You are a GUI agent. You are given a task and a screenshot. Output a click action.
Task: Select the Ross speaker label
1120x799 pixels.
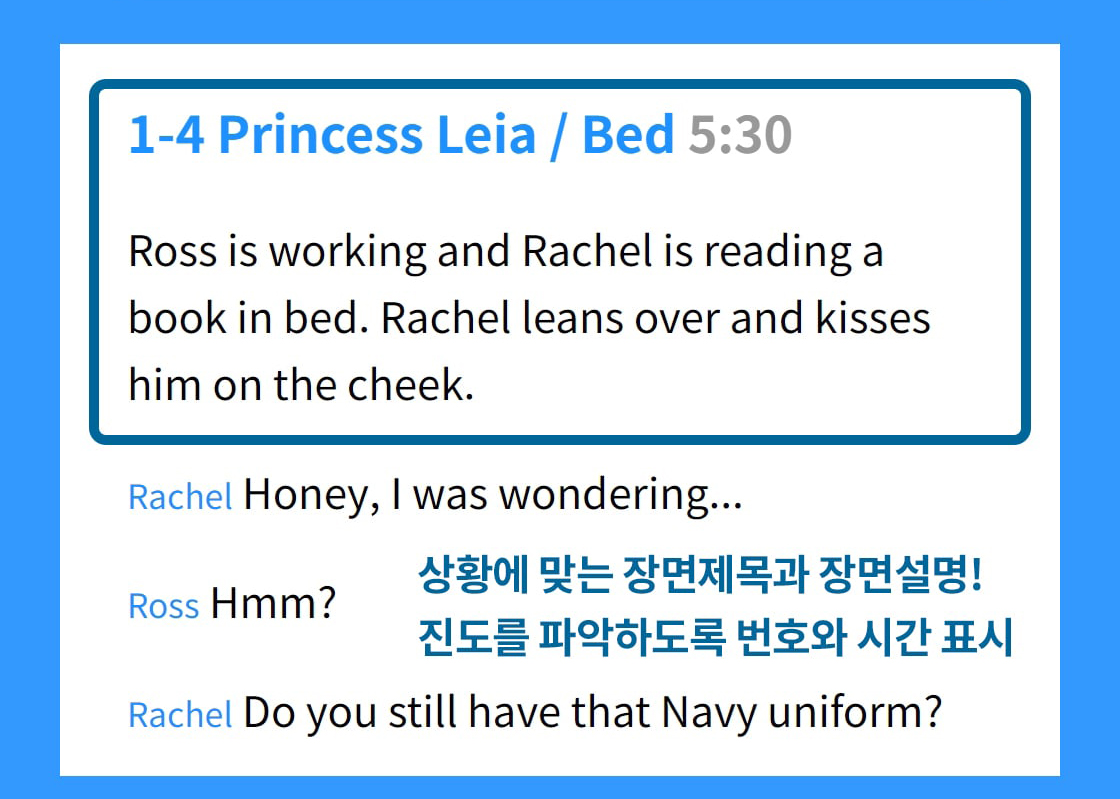coord(164,606)
